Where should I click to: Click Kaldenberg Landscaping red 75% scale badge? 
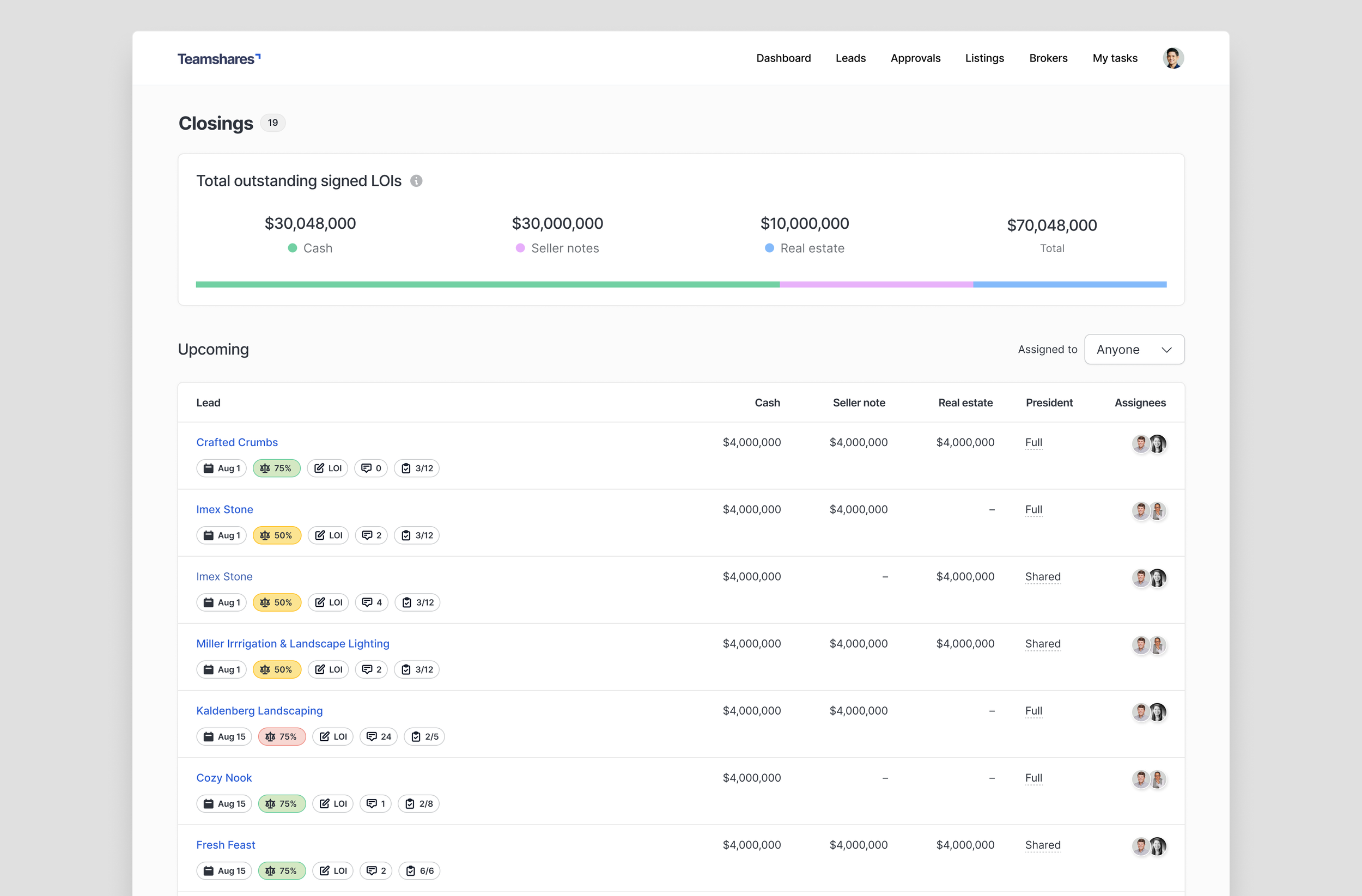click(282, 736)
